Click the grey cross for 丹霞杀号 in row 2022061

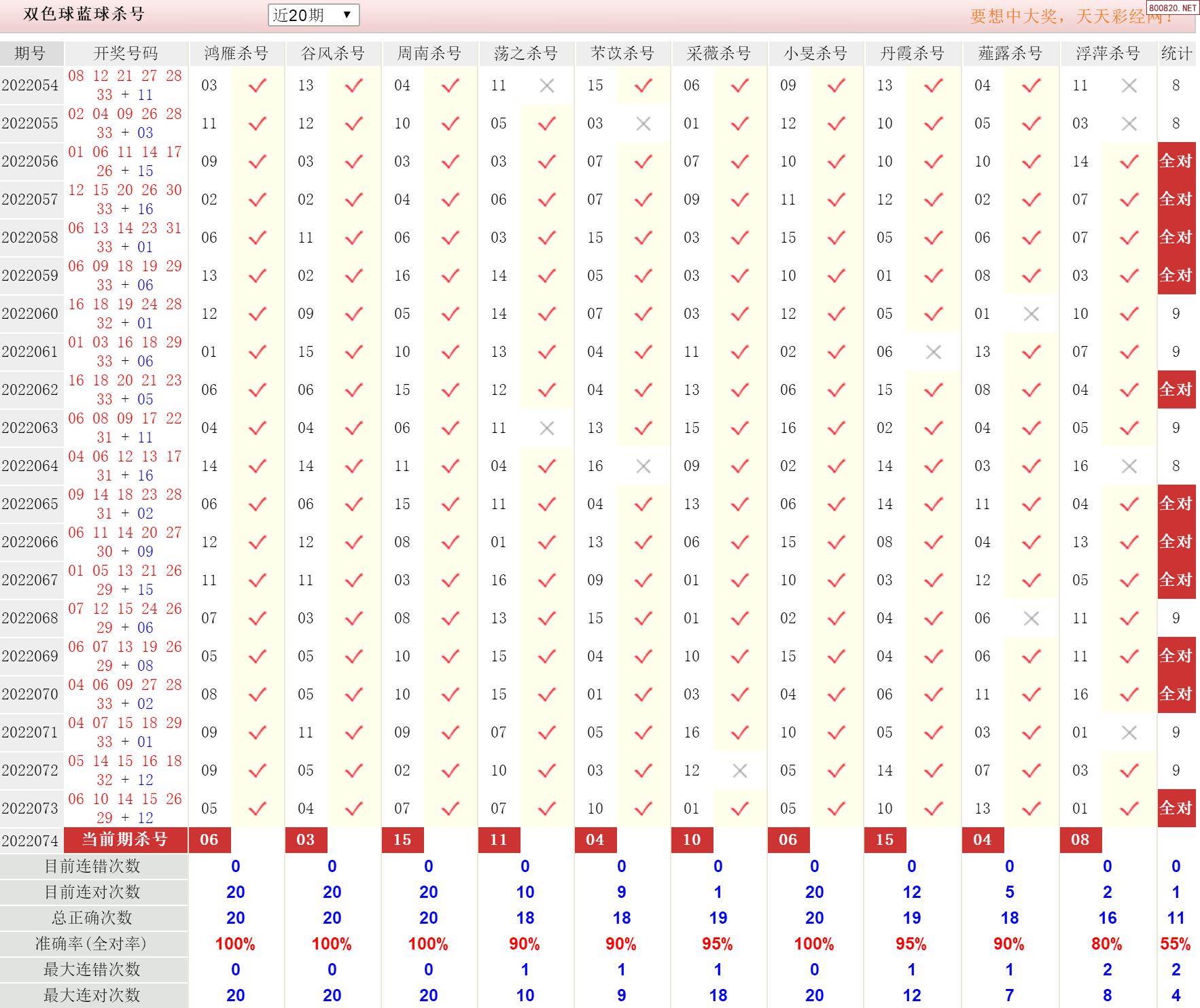934,351
